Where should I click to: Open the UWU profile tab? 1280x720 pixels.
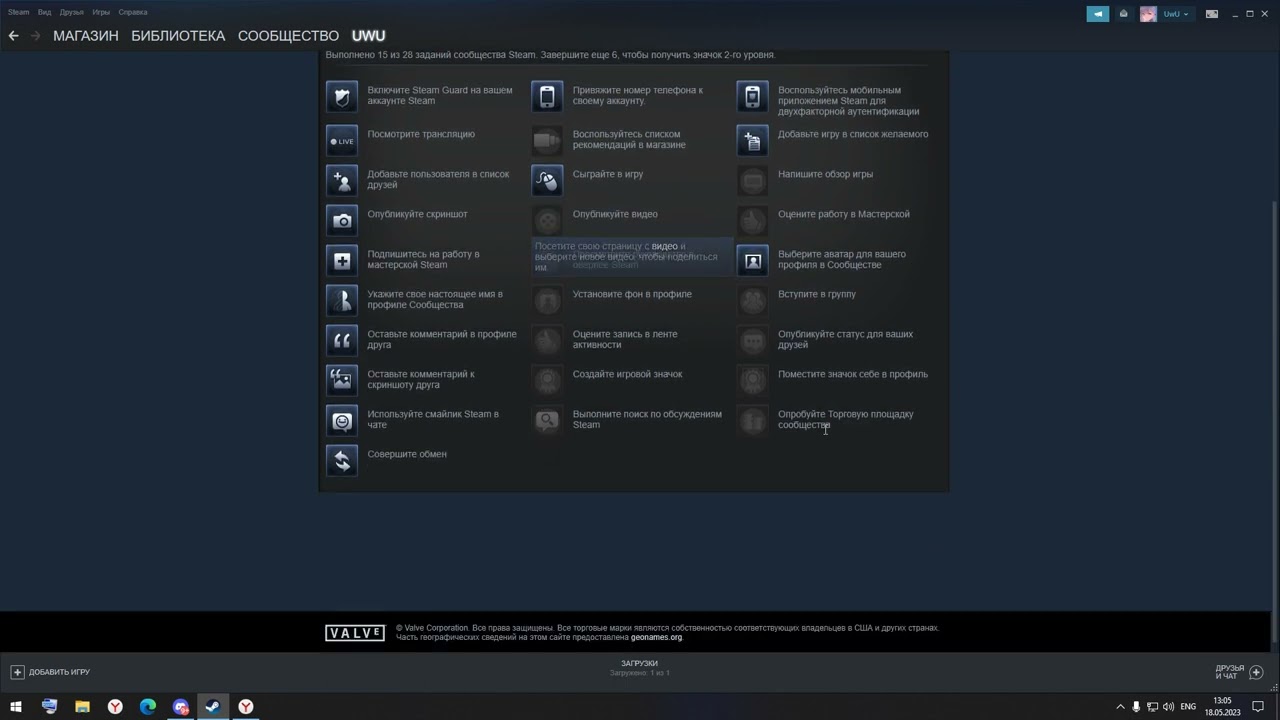(x=368, y=36)
